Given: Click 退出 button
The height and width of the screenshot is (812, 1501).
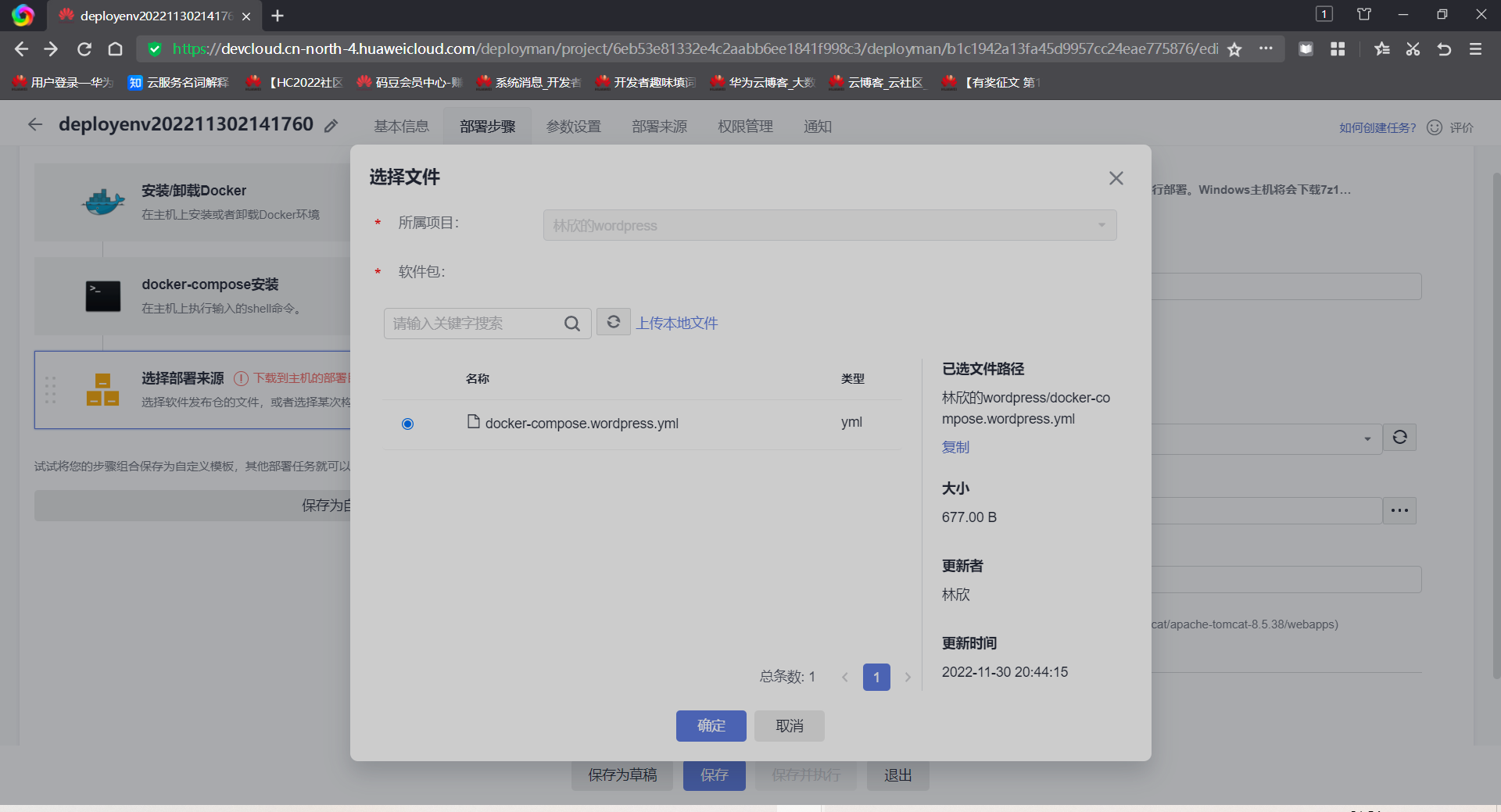Looking at the screenshot, I should click(897, 774).
